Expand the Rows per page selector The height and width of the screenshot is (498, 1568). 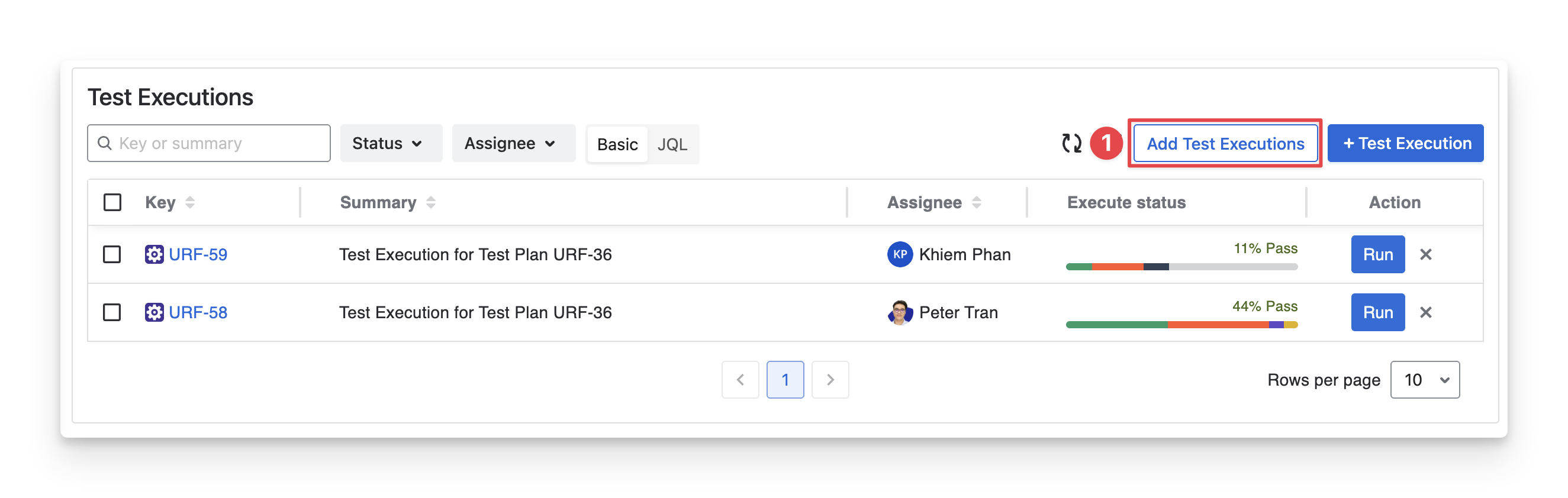pyautogui.click(x=1424, y=380)
